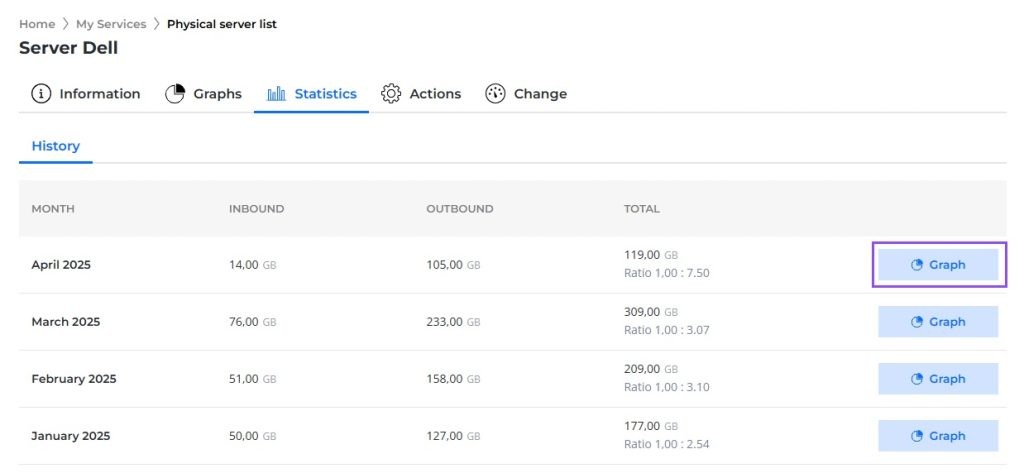Go to Home in breadcrumb
Viewport: 1024px width, 473px height.
coord(37,24)
